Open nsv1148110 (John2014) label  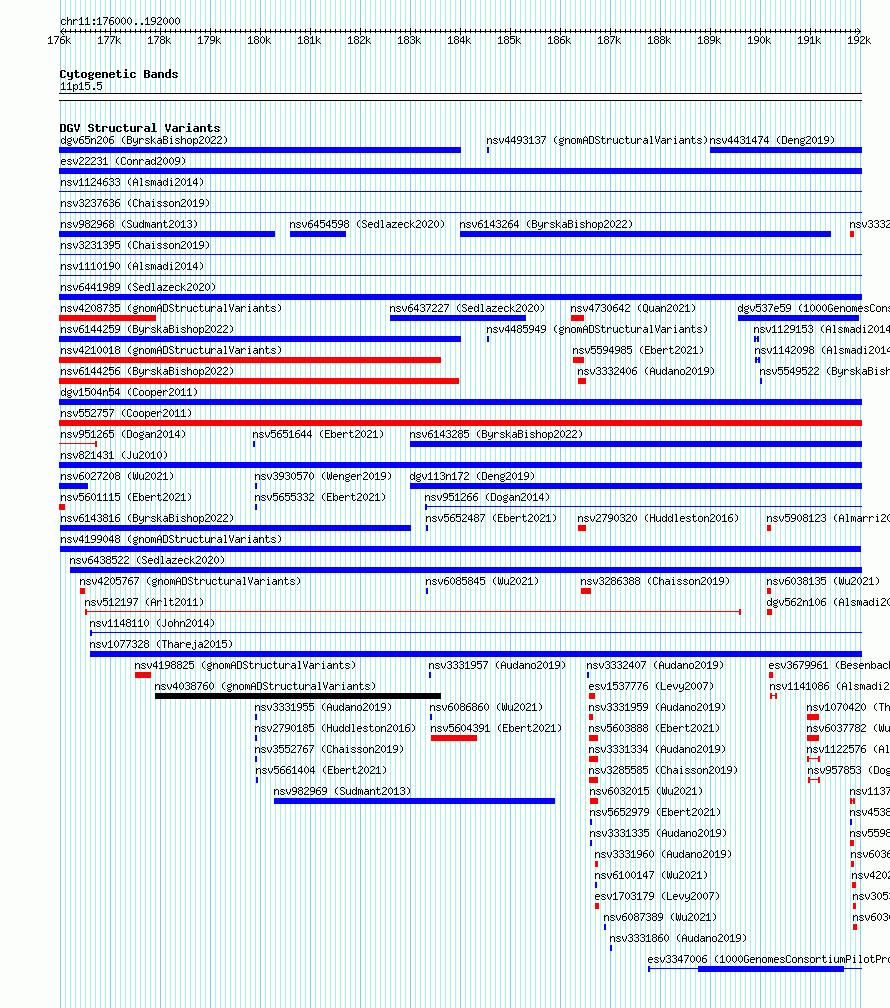pyautogui.click(x=152, y=624)
